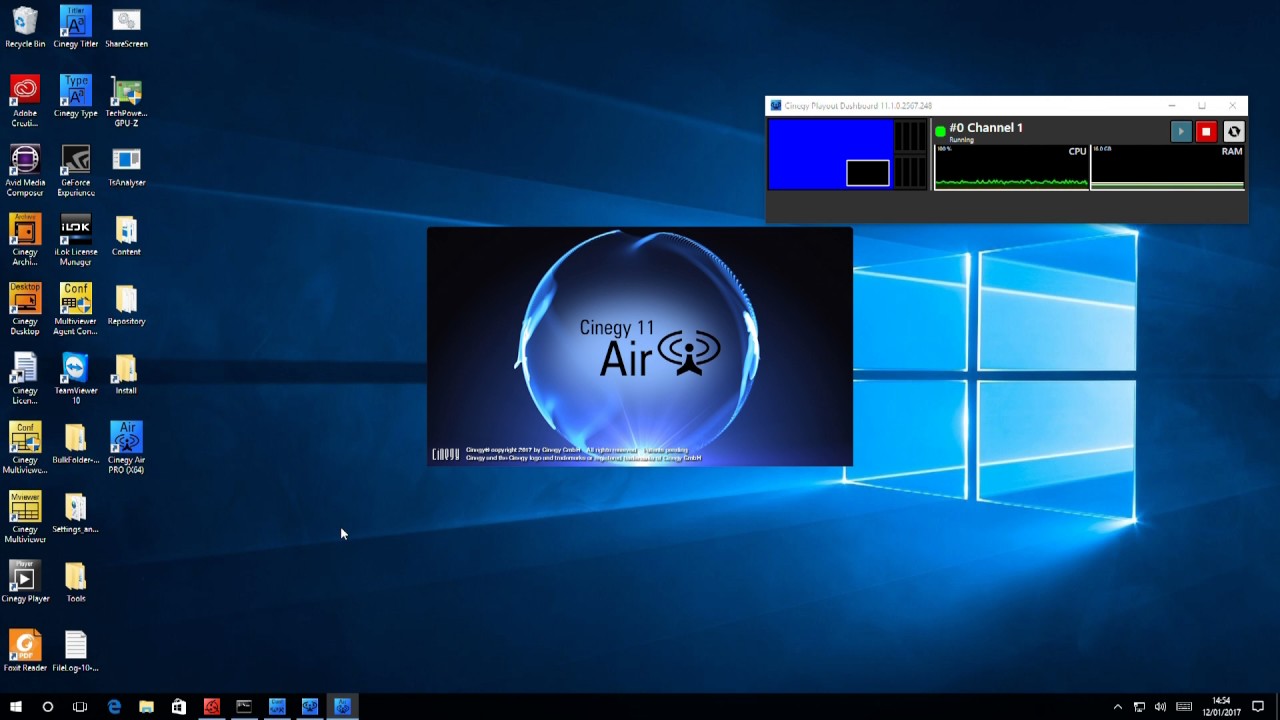Image resolution: width=1280 pixels, height=720 pixels.
Task: Close the Cinegy Playout Dashboard window
Action: 1232,106
